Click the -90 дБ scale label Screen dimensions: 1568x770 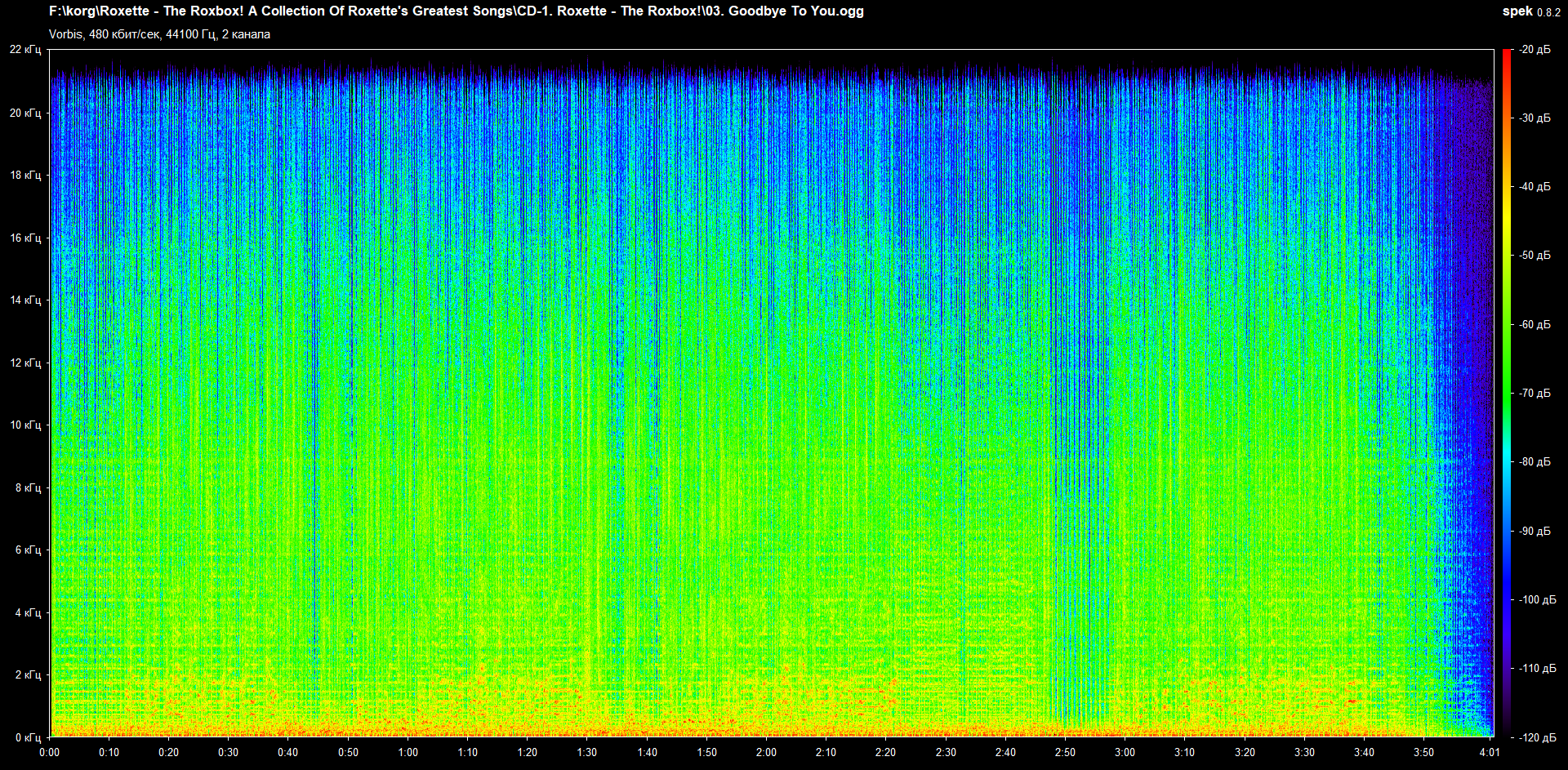[x=1535, y=531]
